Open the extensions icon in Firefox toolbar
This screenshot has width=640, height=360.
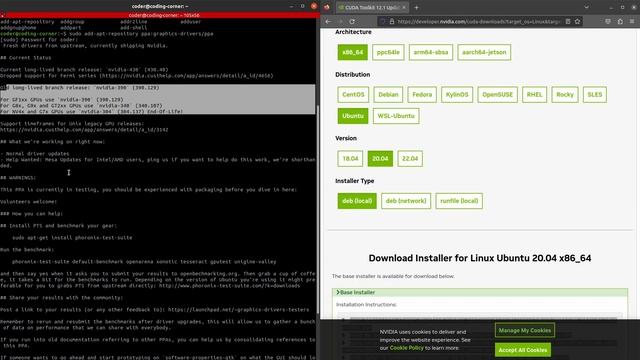(620, 21)
